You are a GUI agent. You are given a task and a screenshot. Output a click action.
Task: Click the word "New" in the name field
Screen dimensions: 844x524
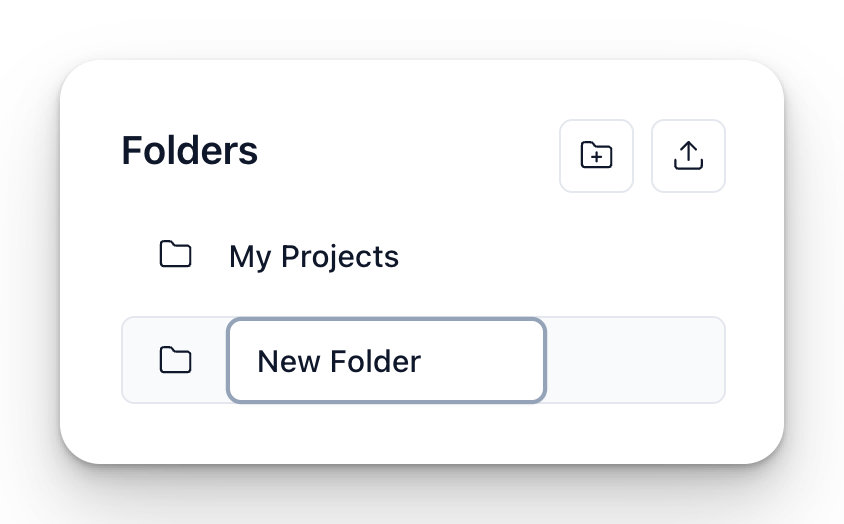tap(287, 361)
